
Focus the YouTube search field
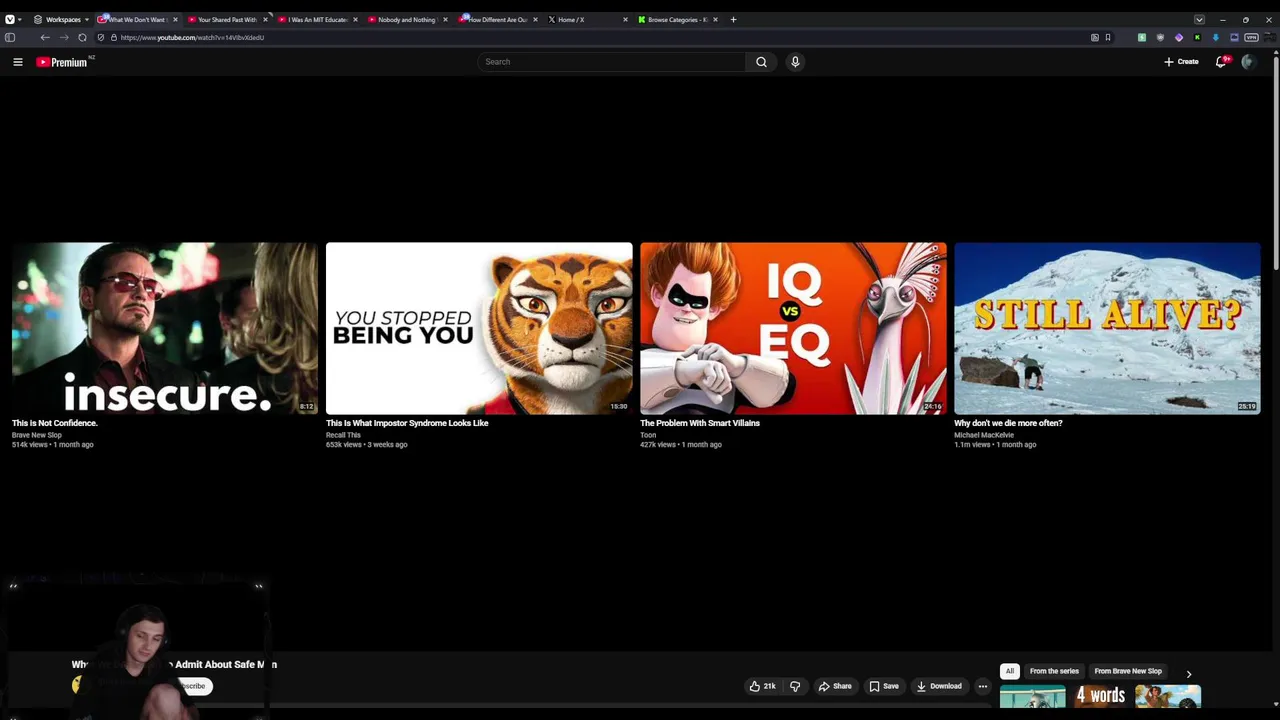[x=611, y=62]
